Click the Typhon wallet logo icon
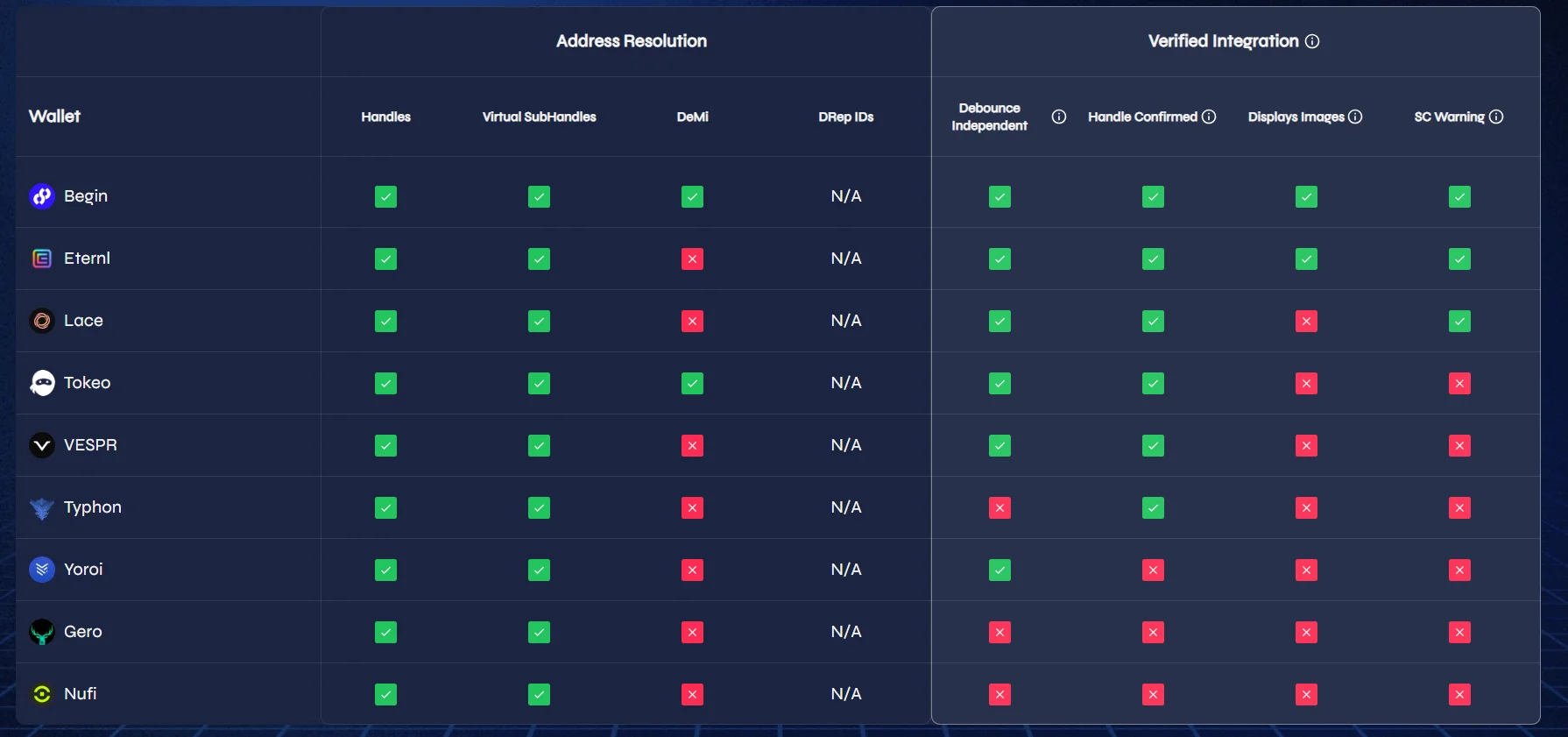 coord(42,508)
